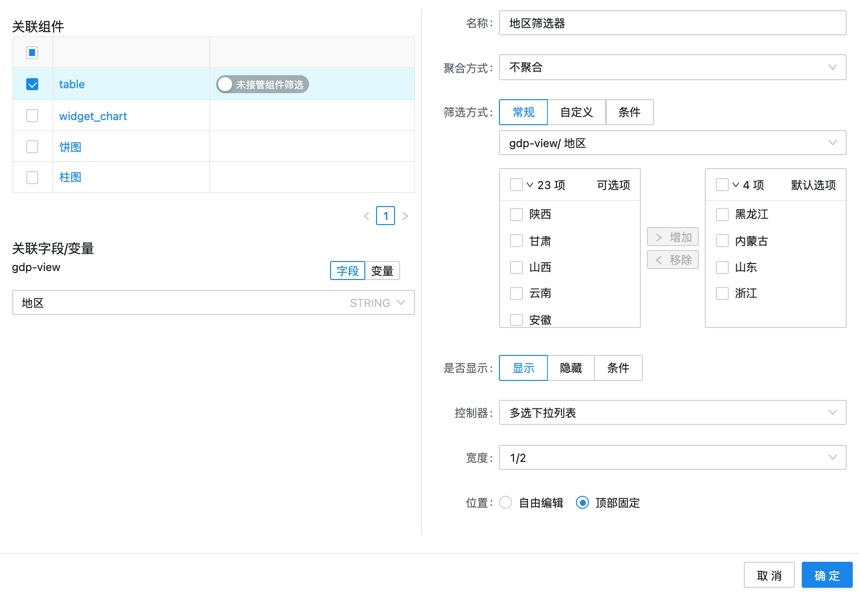Go to previous page of linked components
The height and width of the screenshot is (593, 859).
(x=368, y=215)
